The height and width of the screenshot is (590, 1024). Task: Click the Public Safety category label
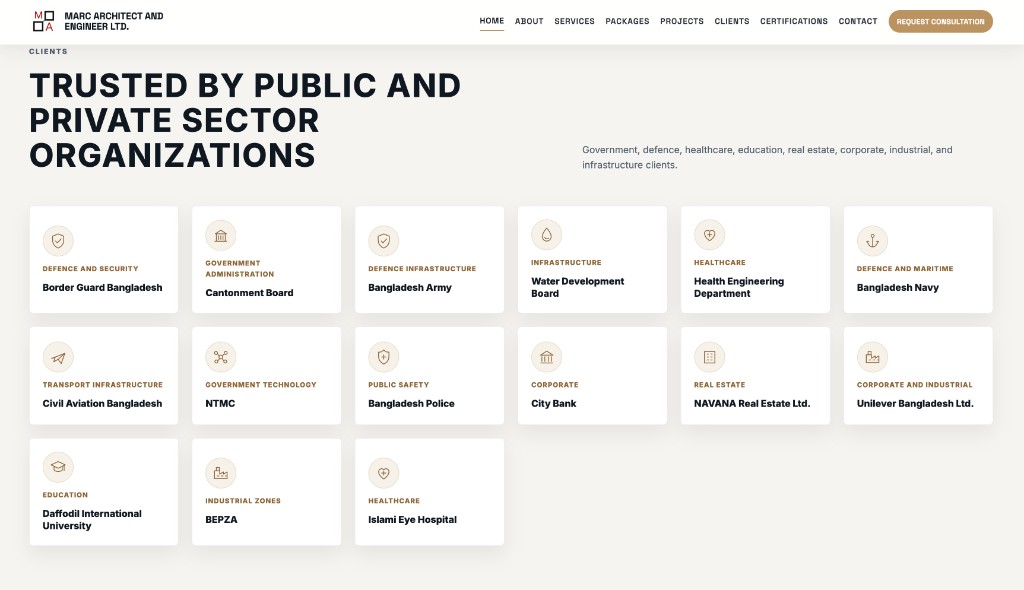398,385
